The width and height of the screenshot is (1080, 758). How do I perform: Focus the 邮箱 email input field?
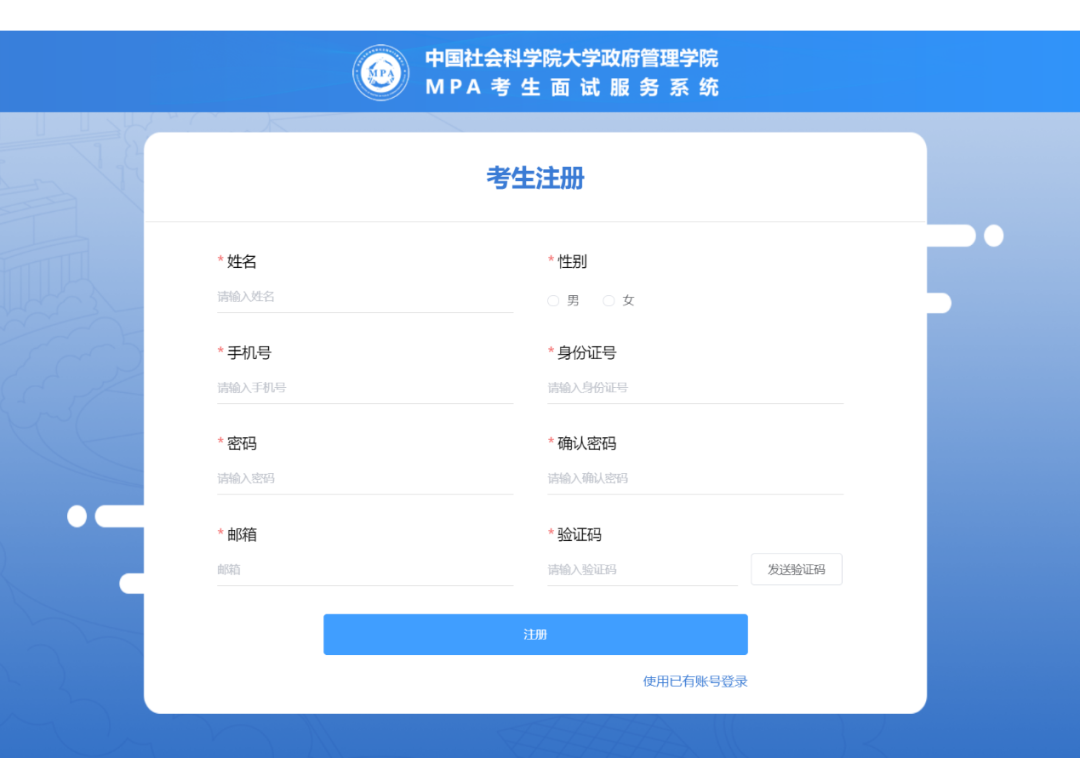(365, 569)
